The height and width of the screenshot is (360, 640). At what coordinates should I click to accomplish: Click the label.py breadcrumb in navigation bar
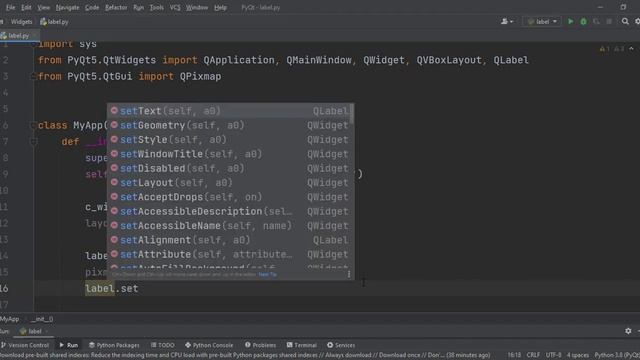pyautogui.click(x=54, y=22)
